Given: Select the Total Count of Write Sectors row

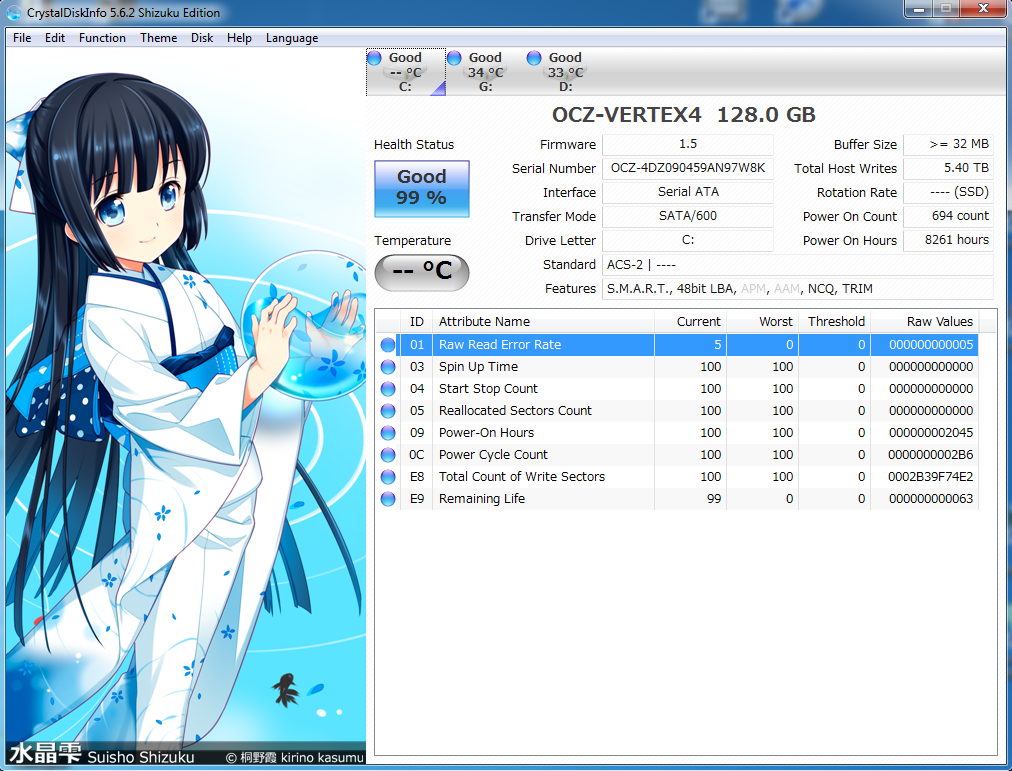Looking at the screenshot, I should click(x=677, y=477).
